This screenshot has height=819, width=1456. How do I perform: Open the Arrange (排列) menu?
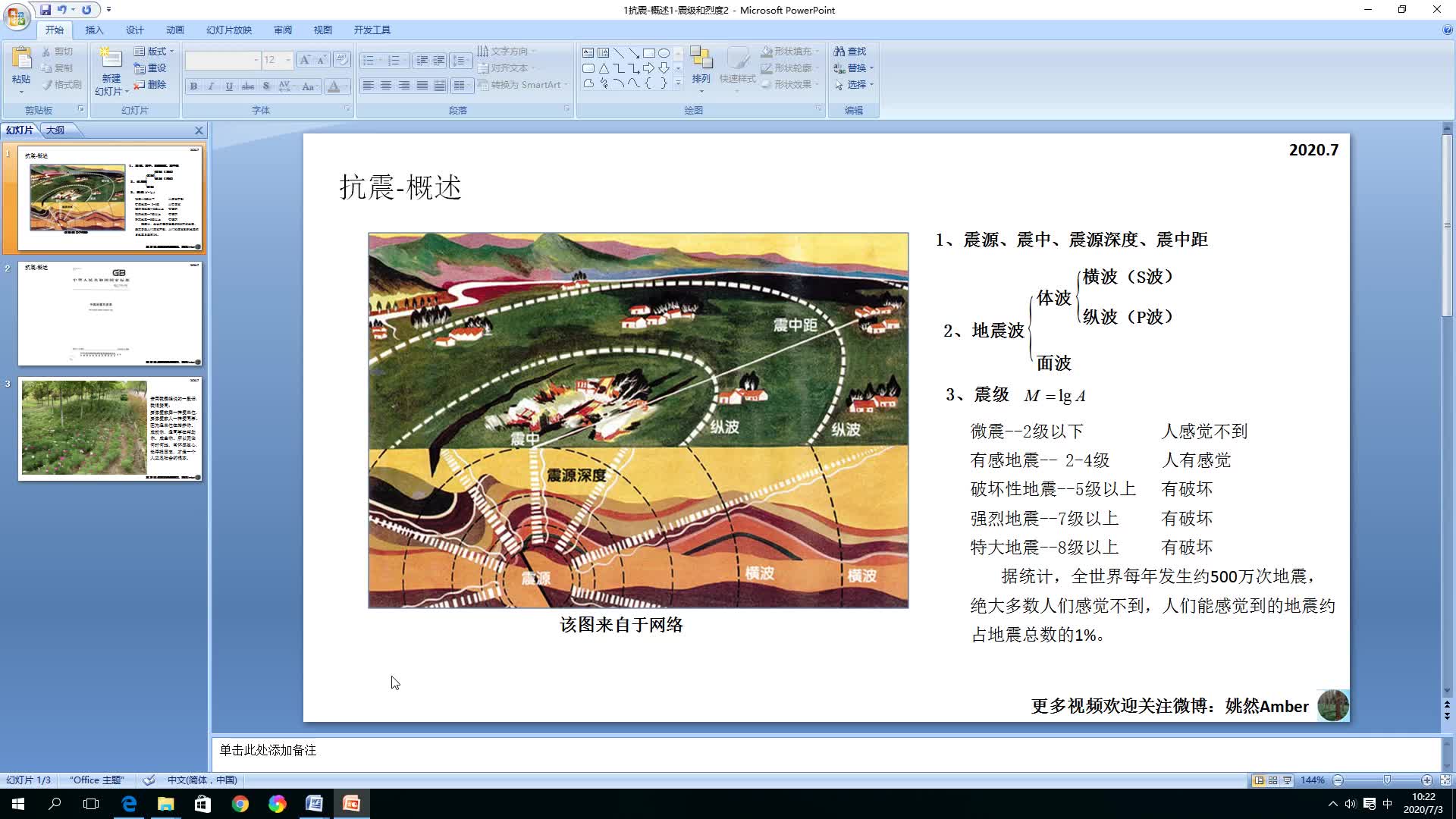(701, 68)
